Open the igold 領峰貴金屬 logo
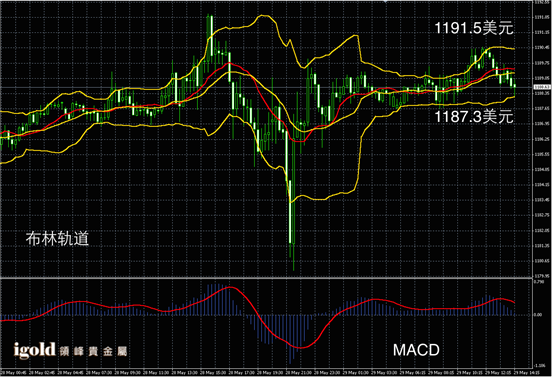 click(70, 350)
